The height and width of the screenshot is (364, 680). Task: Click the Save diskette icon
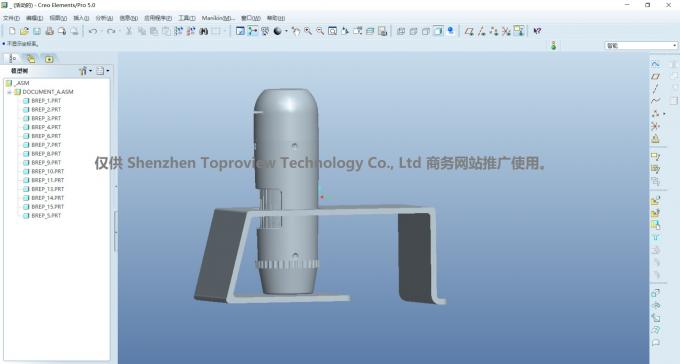click(37, 31)
